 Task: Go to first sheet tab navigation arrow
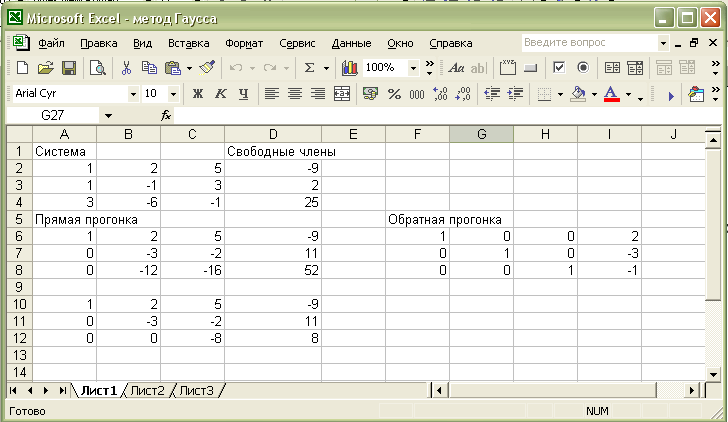pyautogui.click(x=13, y=390)
